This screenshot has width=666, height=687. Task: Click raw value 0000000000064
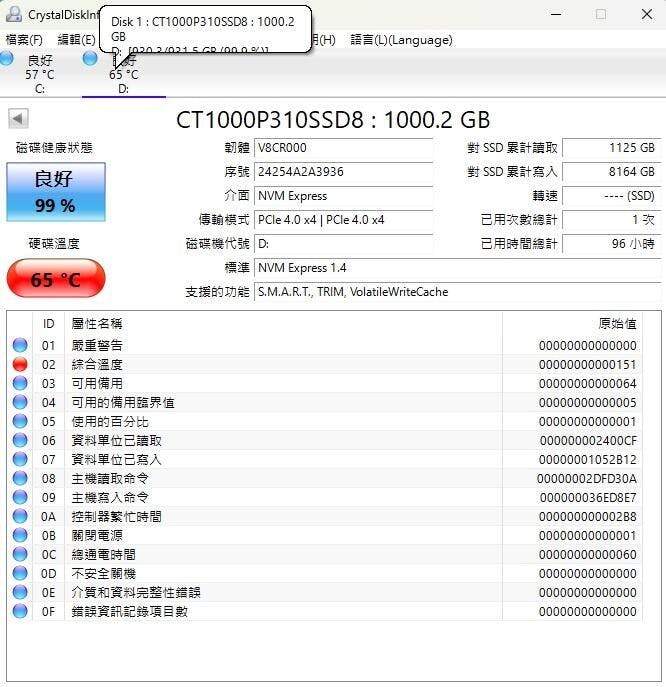[x=588, y=383]
